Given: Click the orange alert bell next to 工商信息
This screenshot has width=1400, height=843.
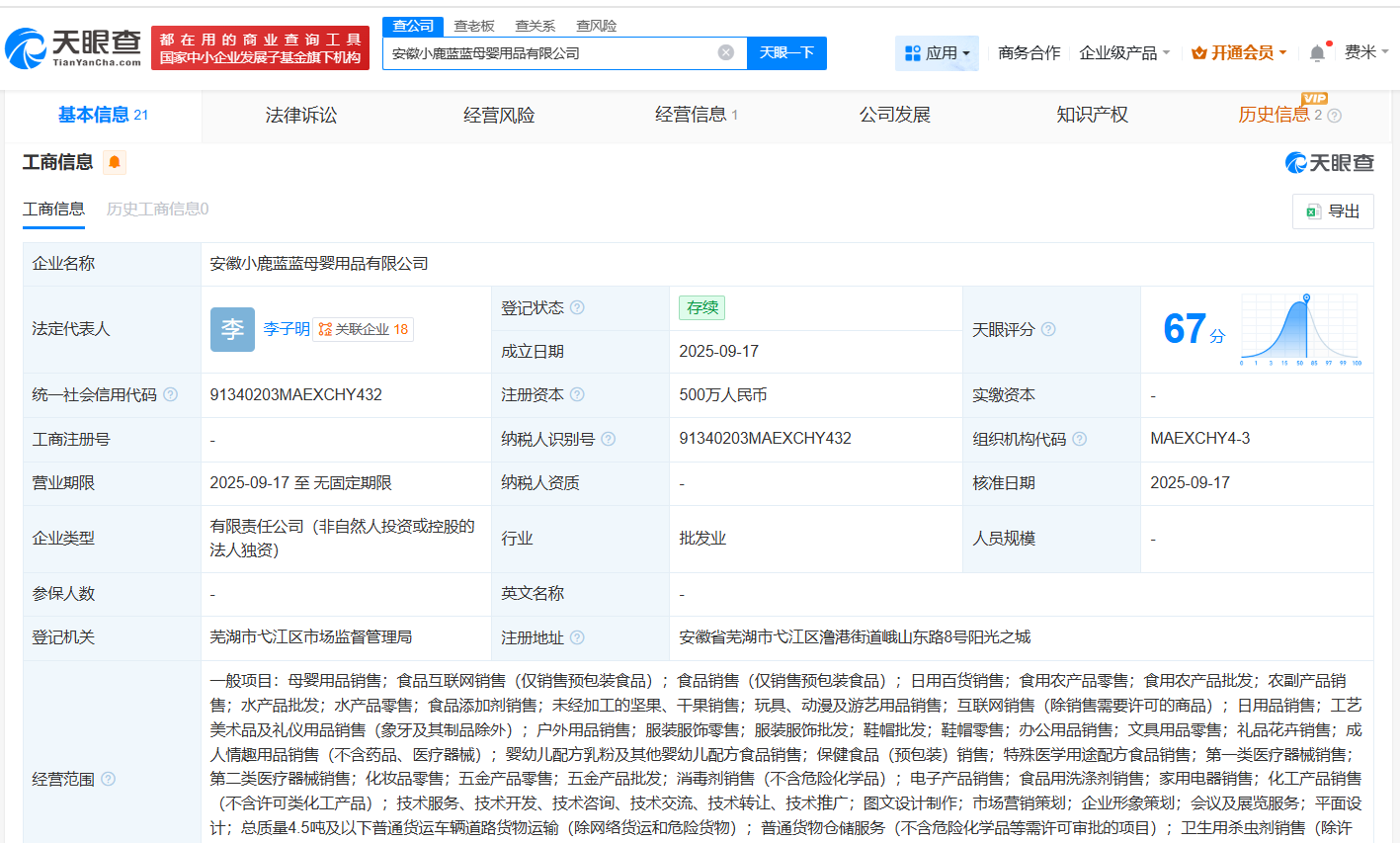Looking at the screenshot, I should click(x=115, y=162).
